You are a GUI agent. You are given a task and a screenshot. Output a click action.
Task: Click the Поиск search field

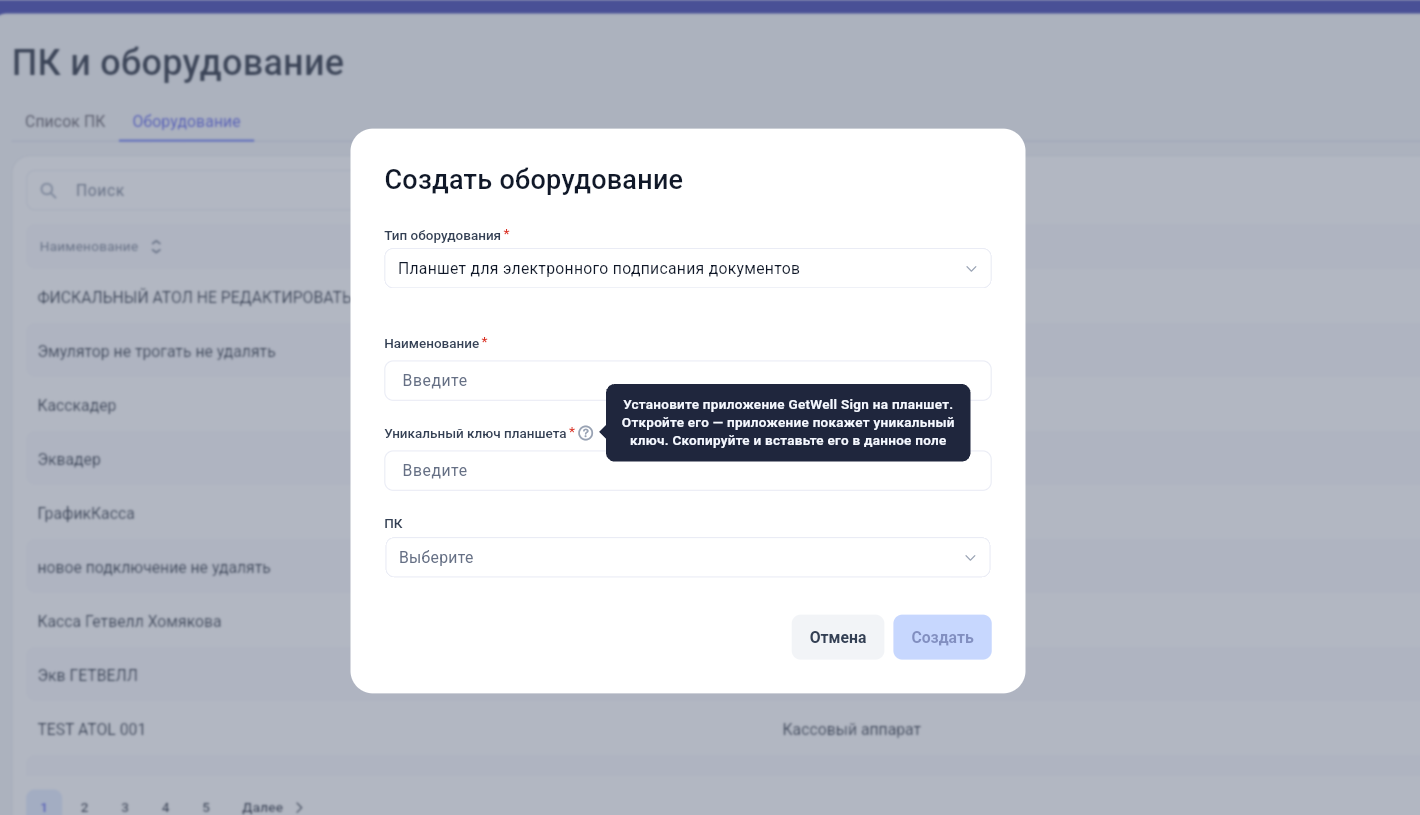(190, 190)
